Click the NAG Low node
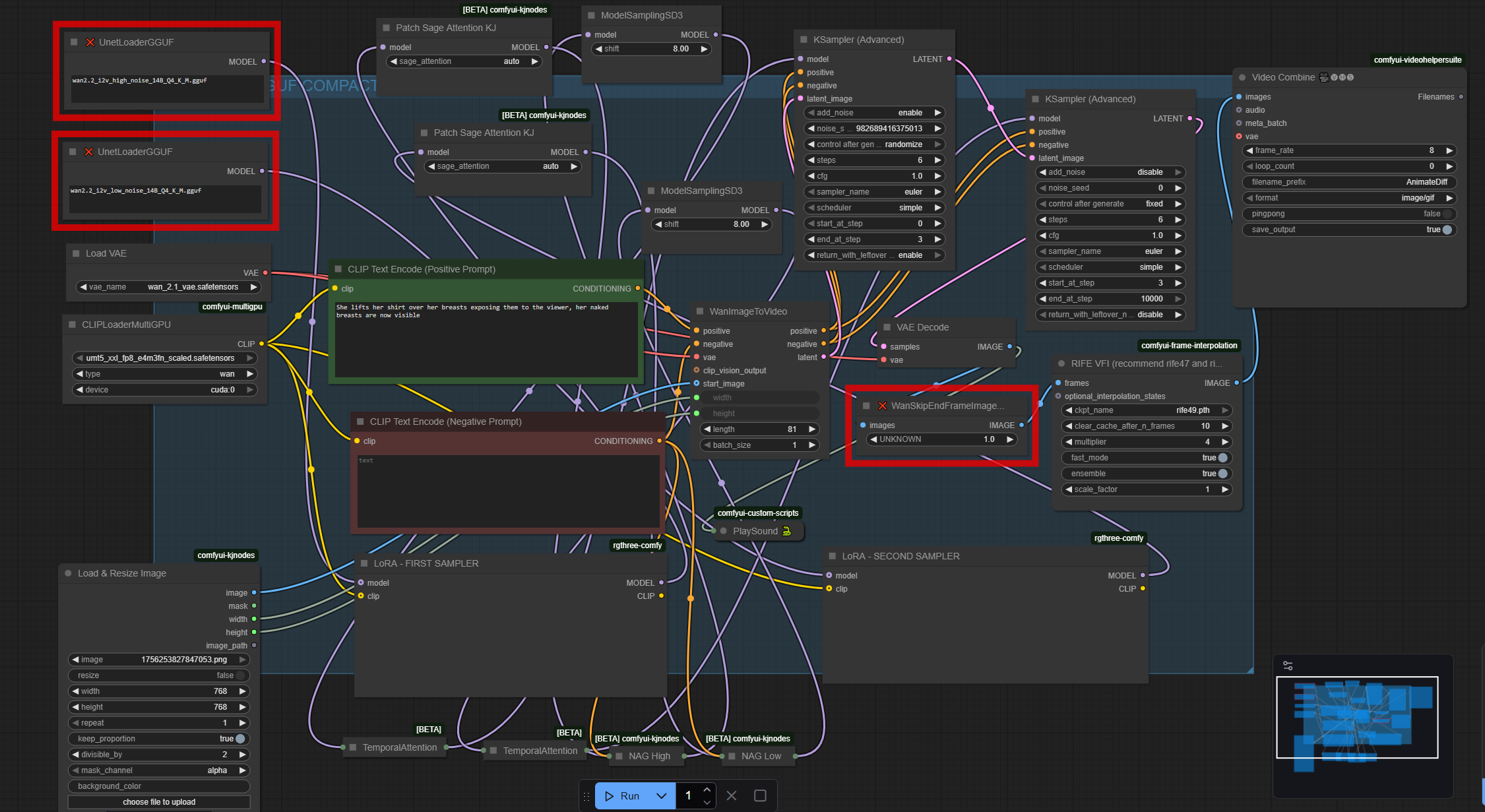 (761, 756)
